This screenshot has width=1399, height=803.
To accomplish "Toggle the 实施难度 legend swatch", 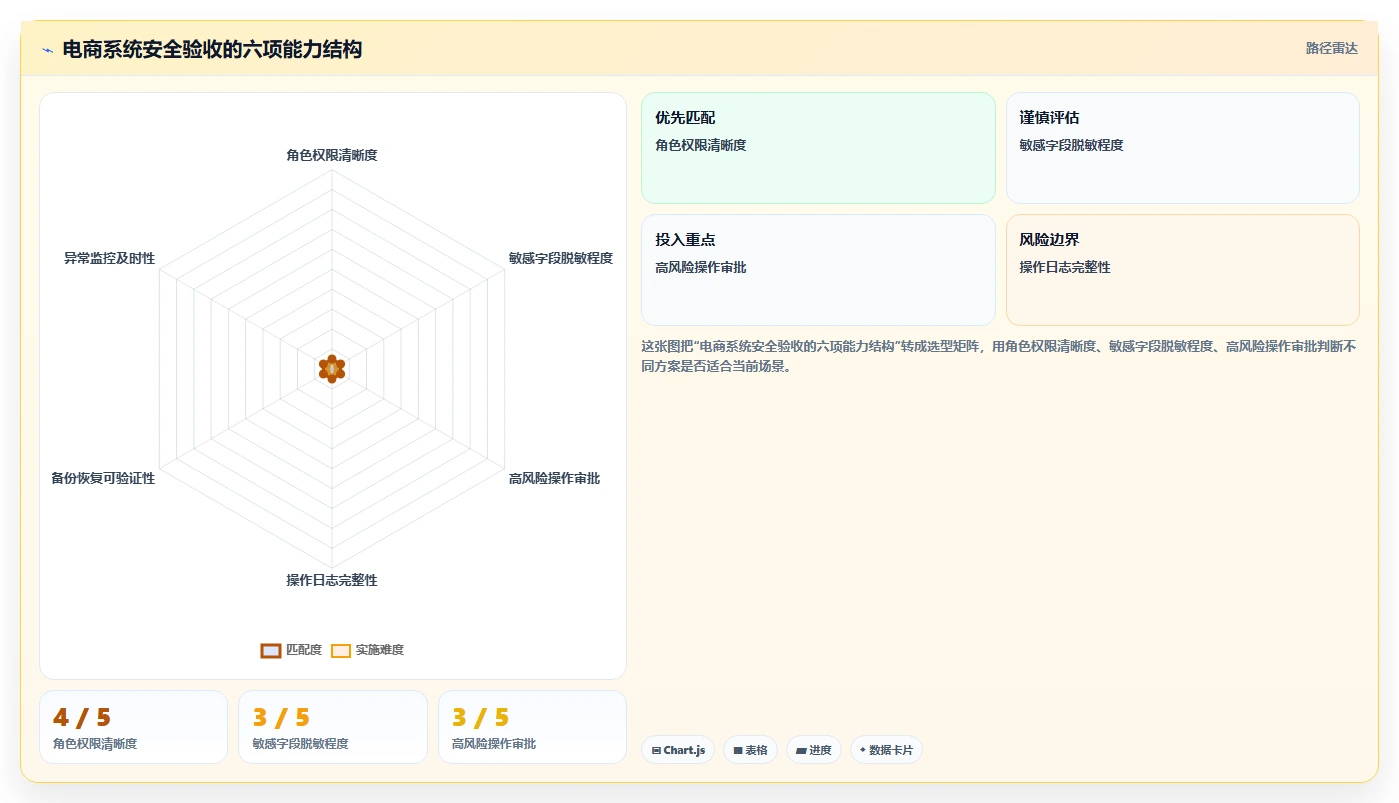I will pyautogui.click(x=341, y=650).
